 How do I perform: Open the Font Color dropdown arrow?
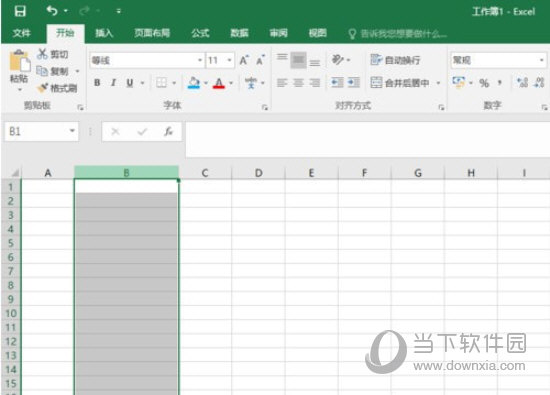coord(231,83)
